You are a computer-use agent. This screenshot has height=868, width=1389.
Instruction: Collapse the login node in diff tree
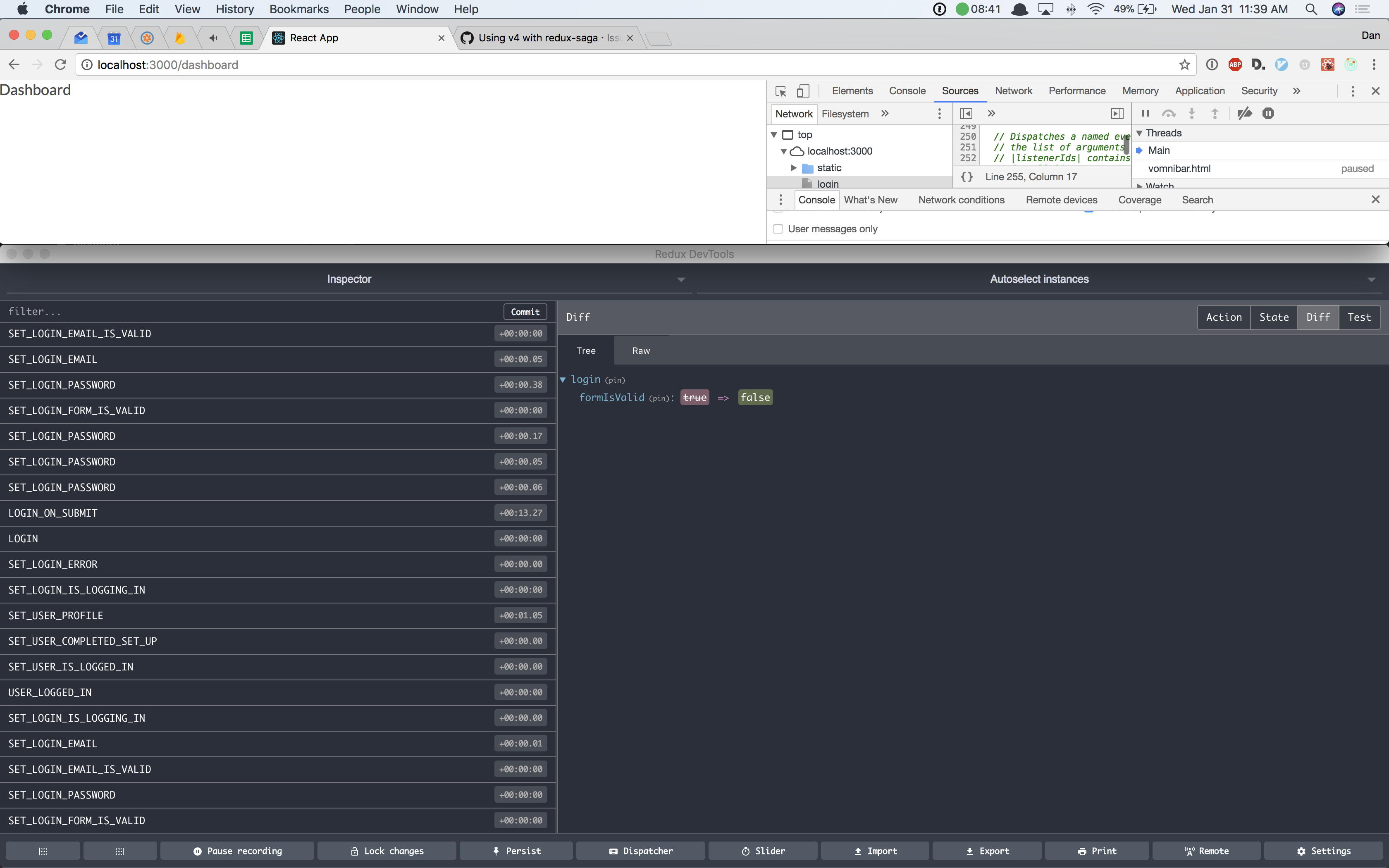[x=563, y=379]
